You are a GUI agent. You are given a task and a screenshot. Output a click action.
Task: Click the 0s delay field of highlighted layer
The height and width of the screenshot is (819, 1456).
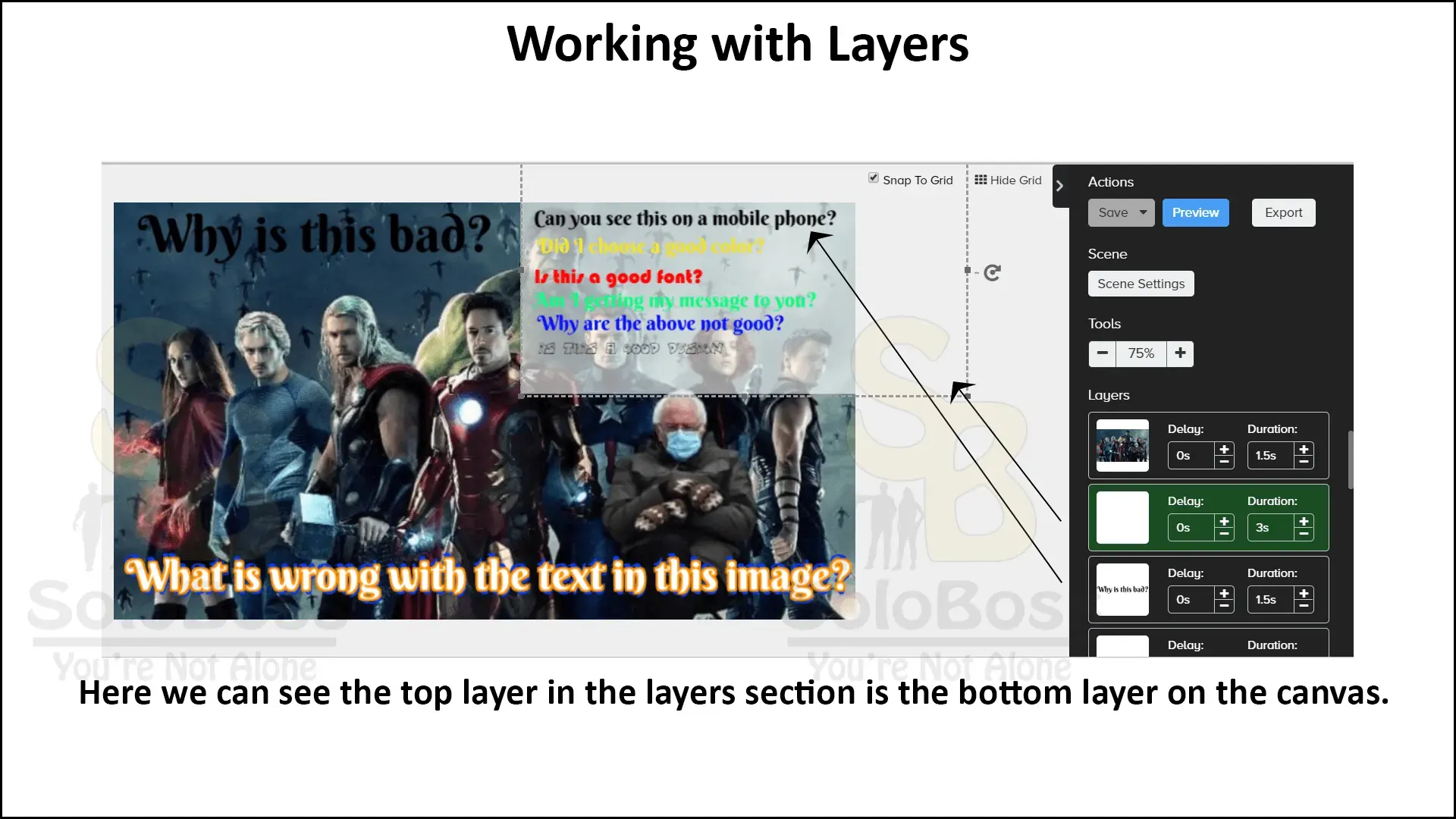1191,528
